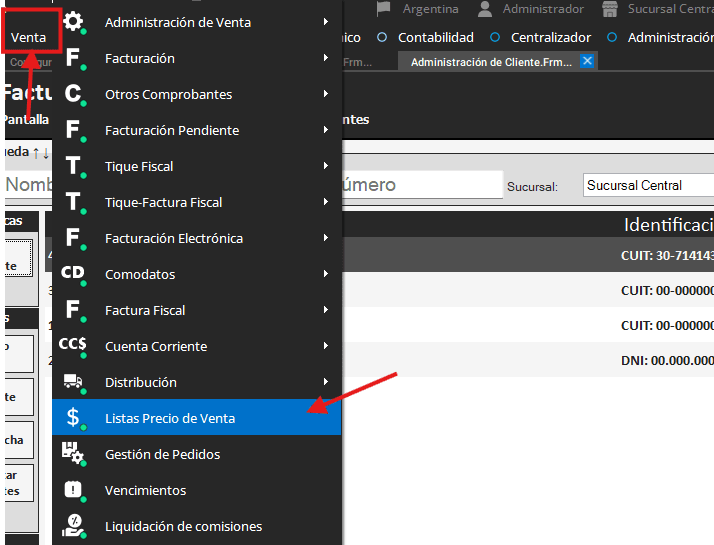Click the Administración de Venta gear icon
The height and width of the screenshot is (545, 714).
pos(73,22)
